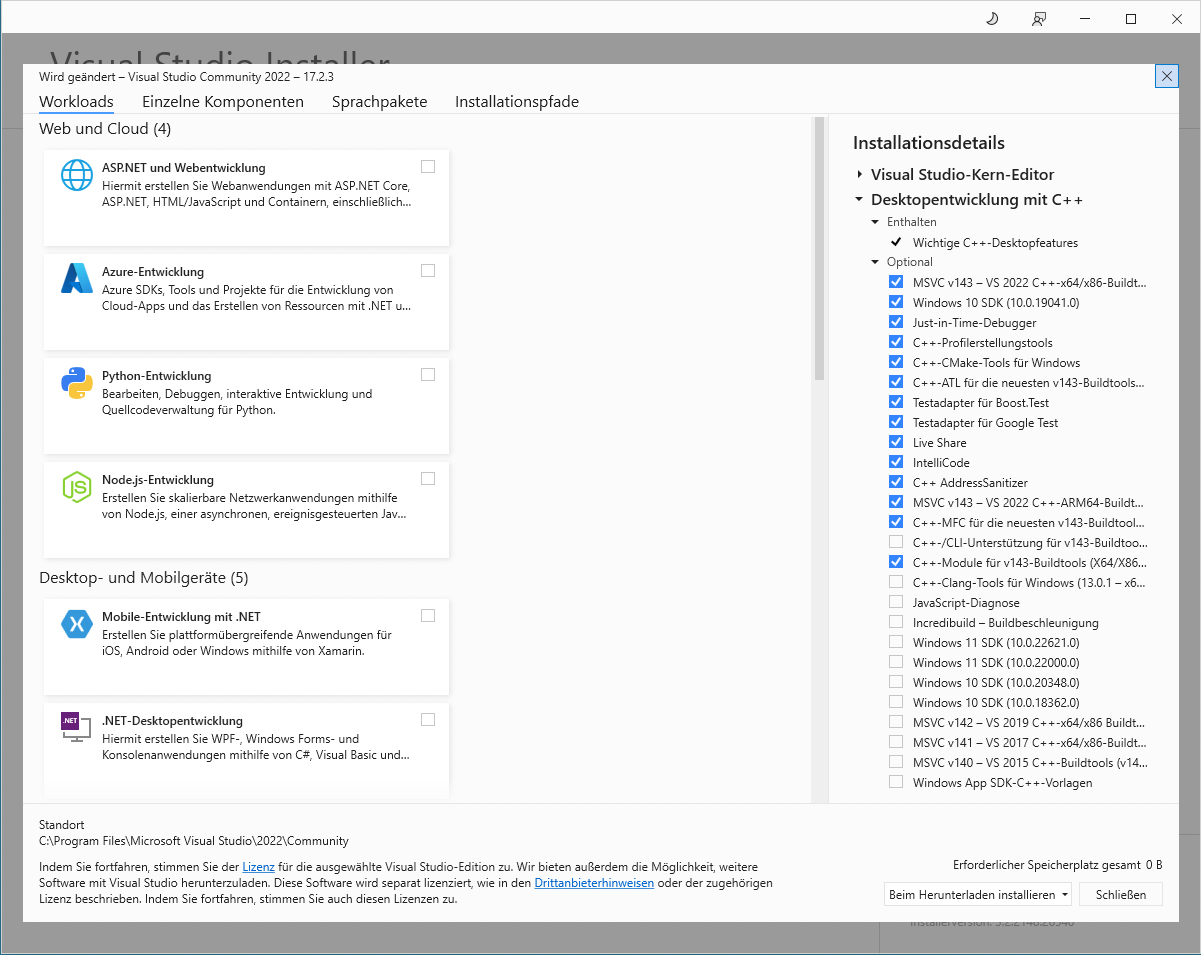Uncheck MSVC v143 ARM64 build tools

pos(896,502)
